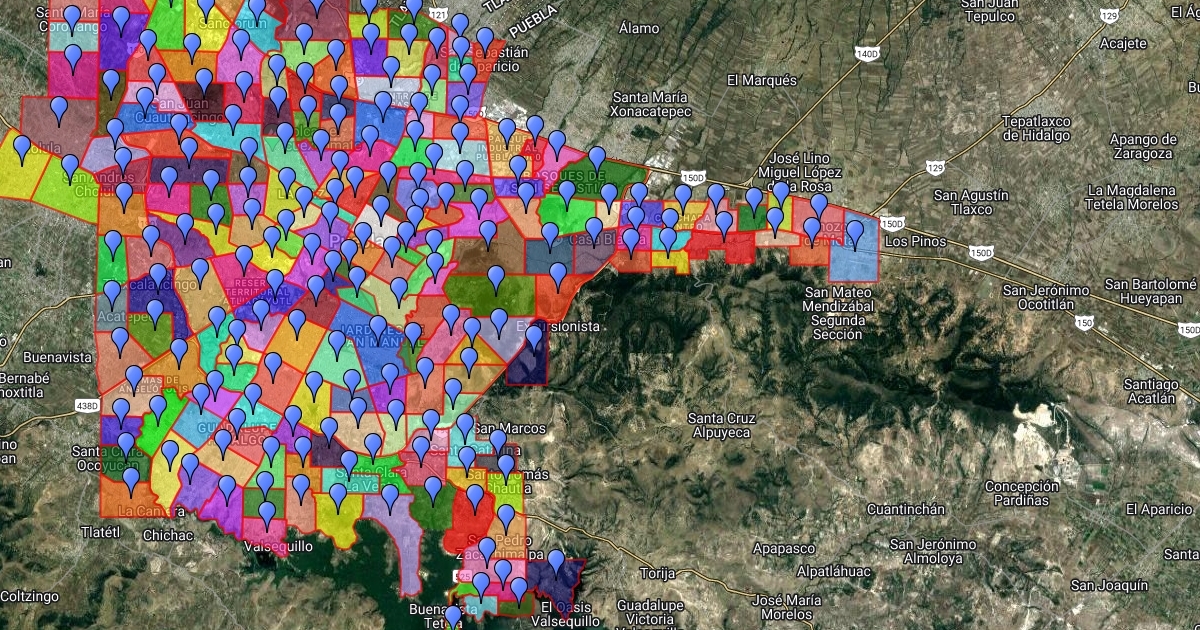Select the 150 shield below San Jerónimo Ocotitlán
This screenshot has width=1200, height=630.
coord(1083,322)
